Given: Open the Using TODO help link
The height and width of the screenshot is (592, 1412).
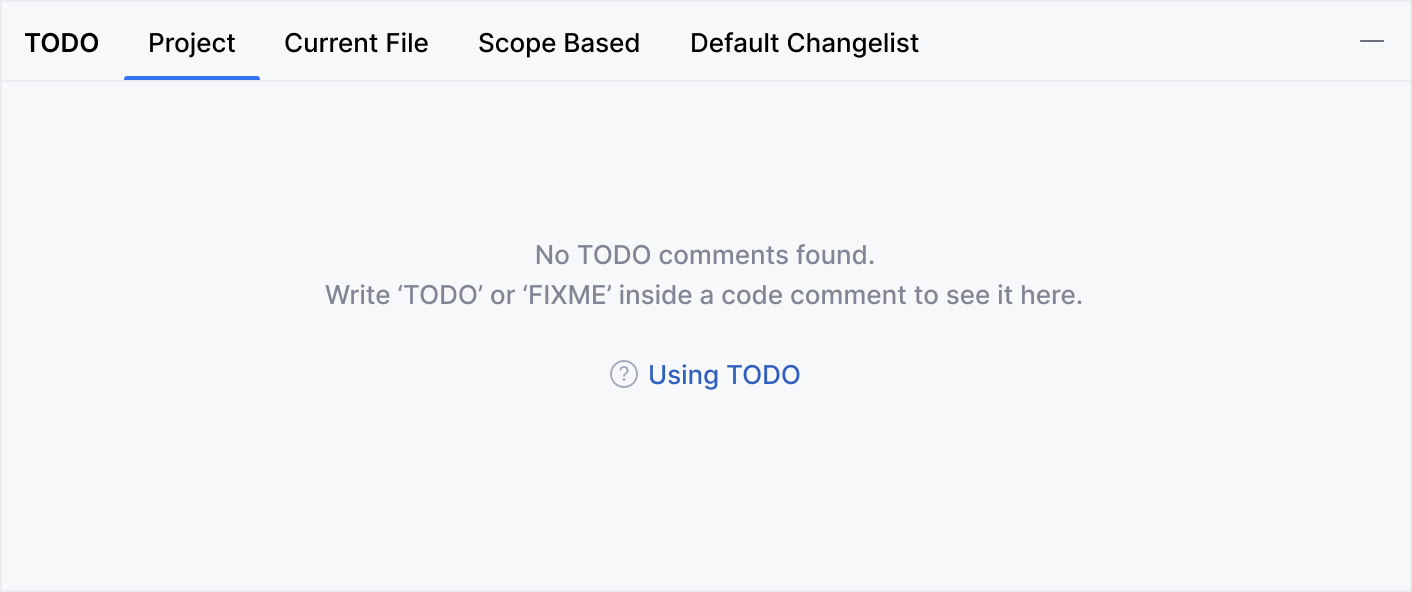Looking at the screenshot, I should [724, 375].
